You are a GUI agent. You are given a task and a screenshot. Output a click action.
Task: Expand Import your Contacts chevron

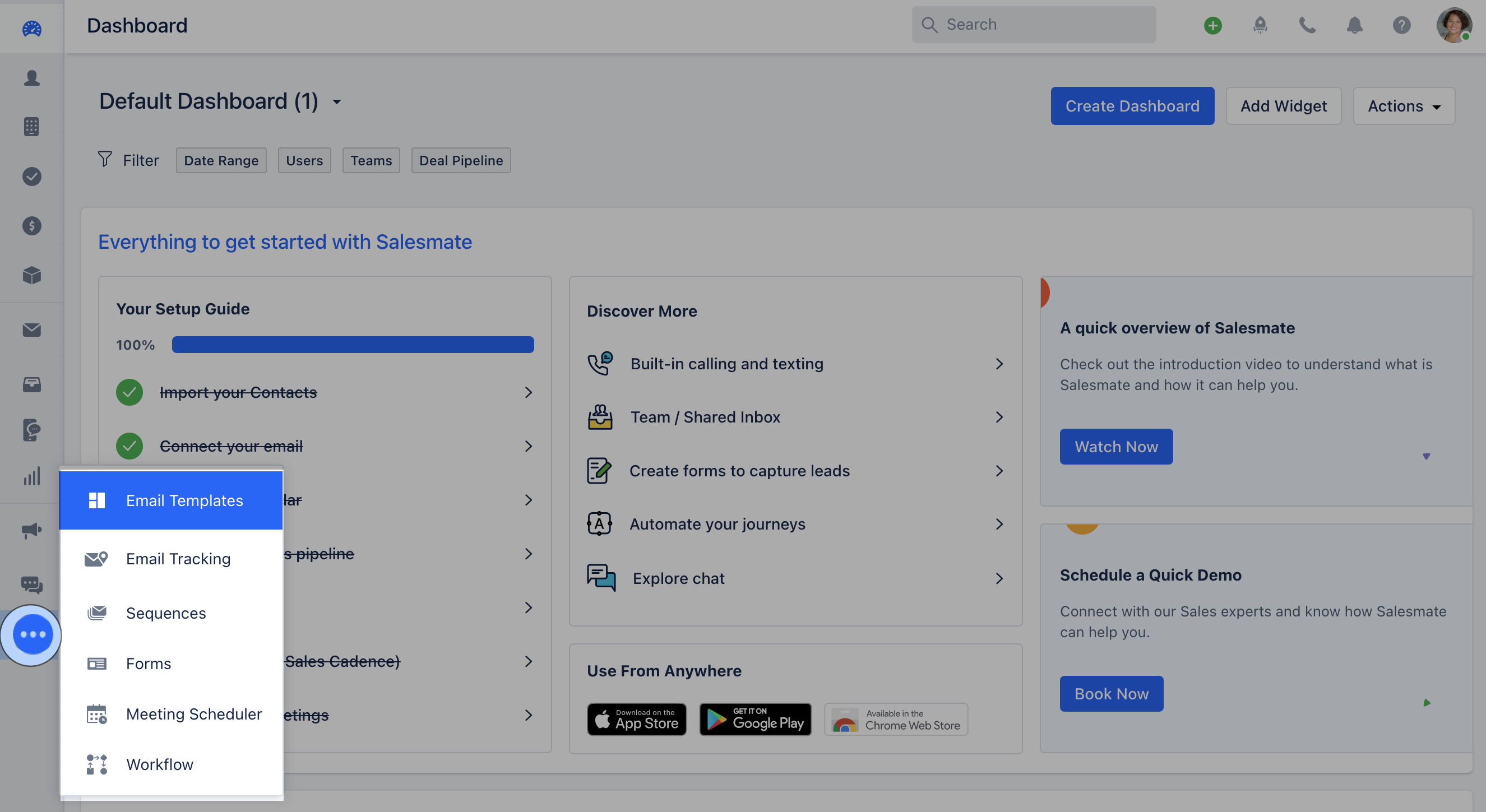point(528,392)
